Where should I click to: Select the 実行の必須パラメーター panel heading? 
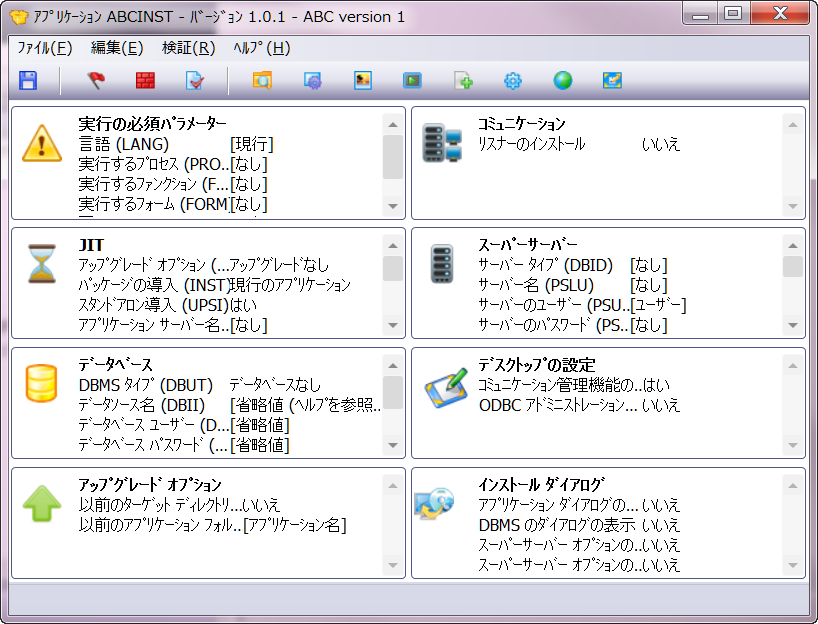[152, 124]
